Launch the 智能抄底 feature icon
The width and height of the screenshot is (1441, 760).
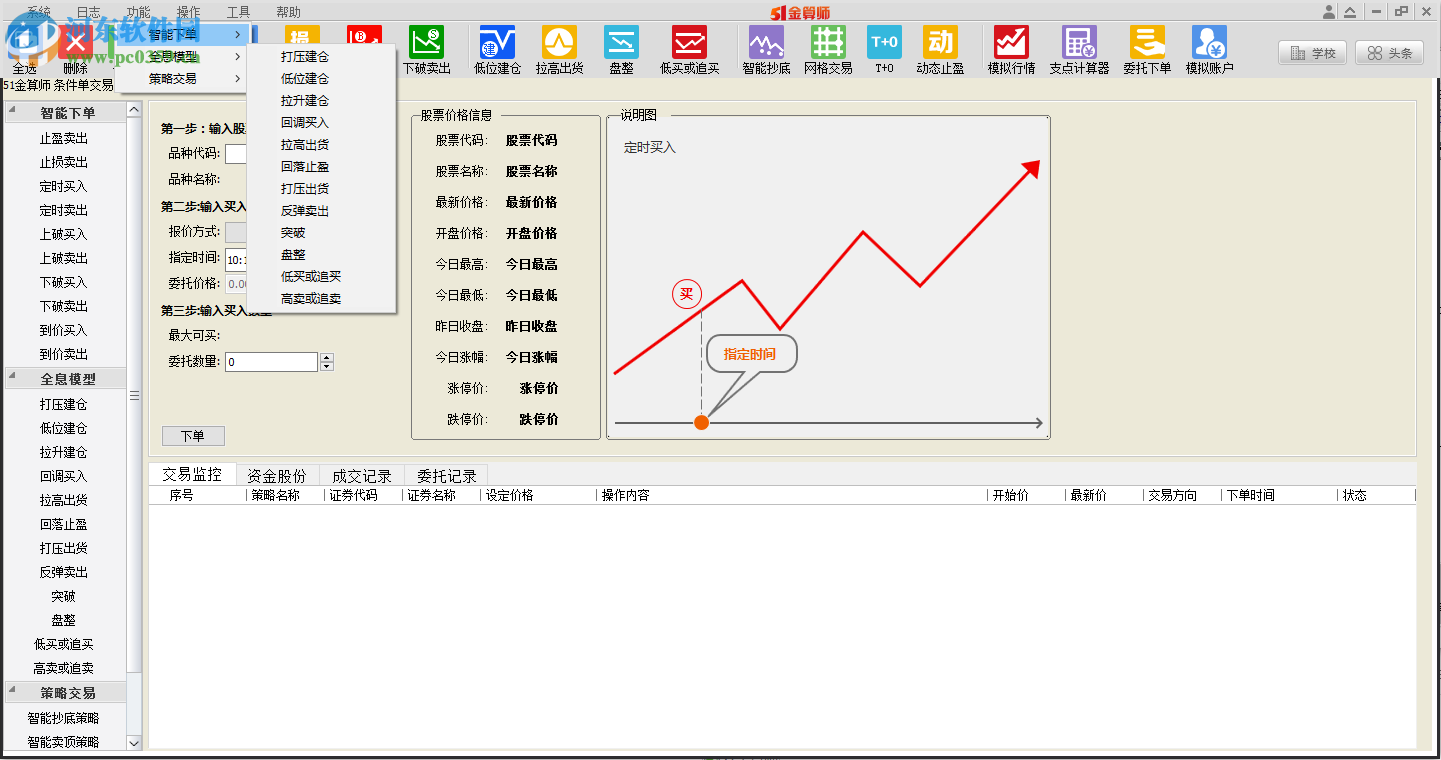[x=765, y=47]
